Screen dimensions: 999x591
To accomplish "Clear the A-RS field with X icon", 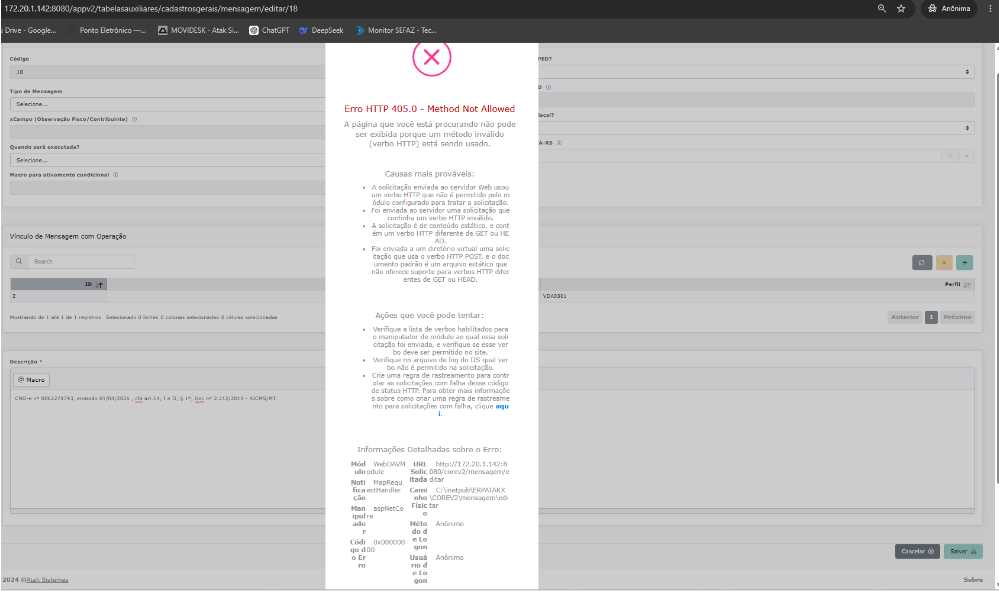I will (x=967, y=156).
